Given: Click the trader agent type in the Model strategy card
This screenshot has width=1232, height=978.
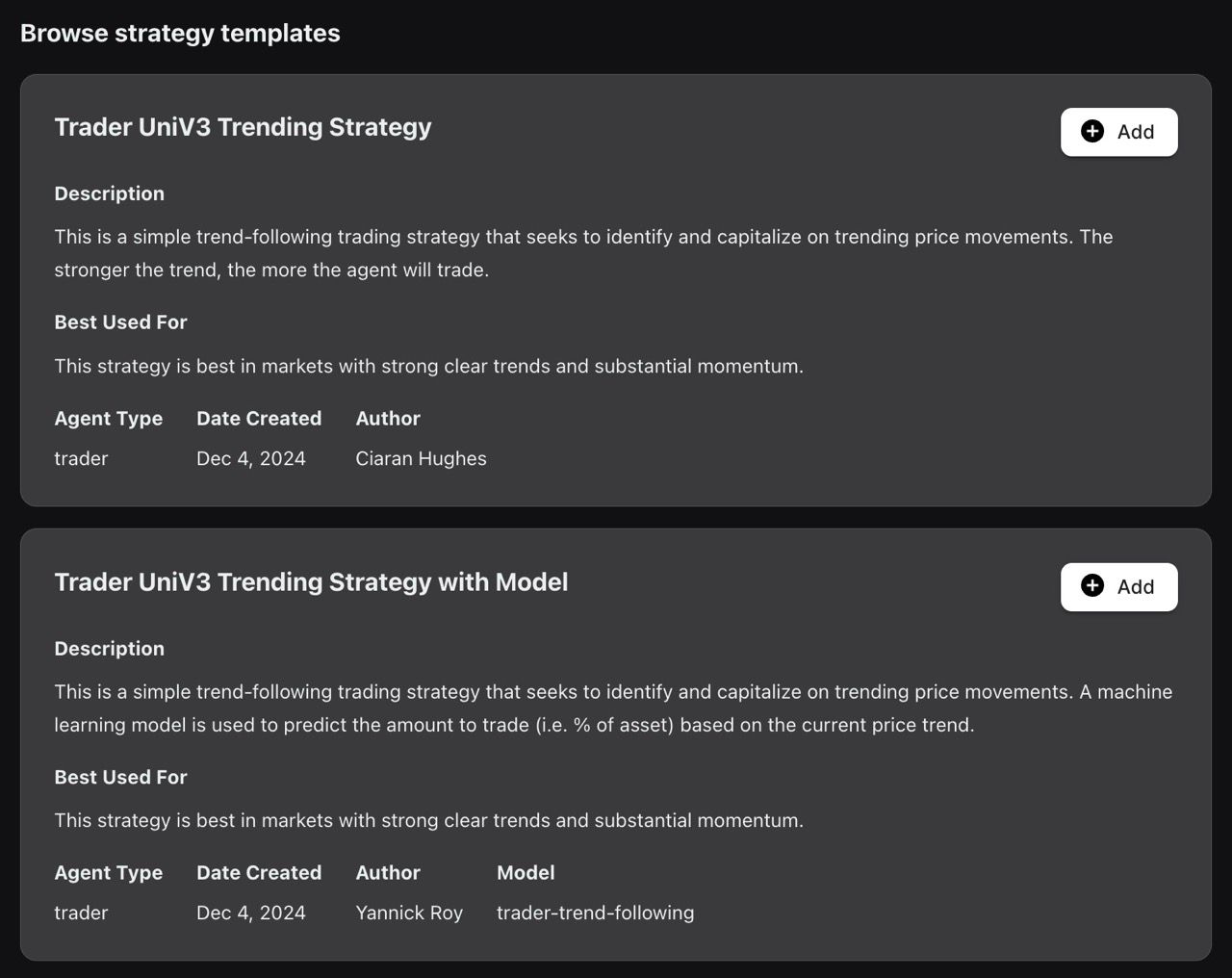Looking at the screenshot, I should [81, 913].
